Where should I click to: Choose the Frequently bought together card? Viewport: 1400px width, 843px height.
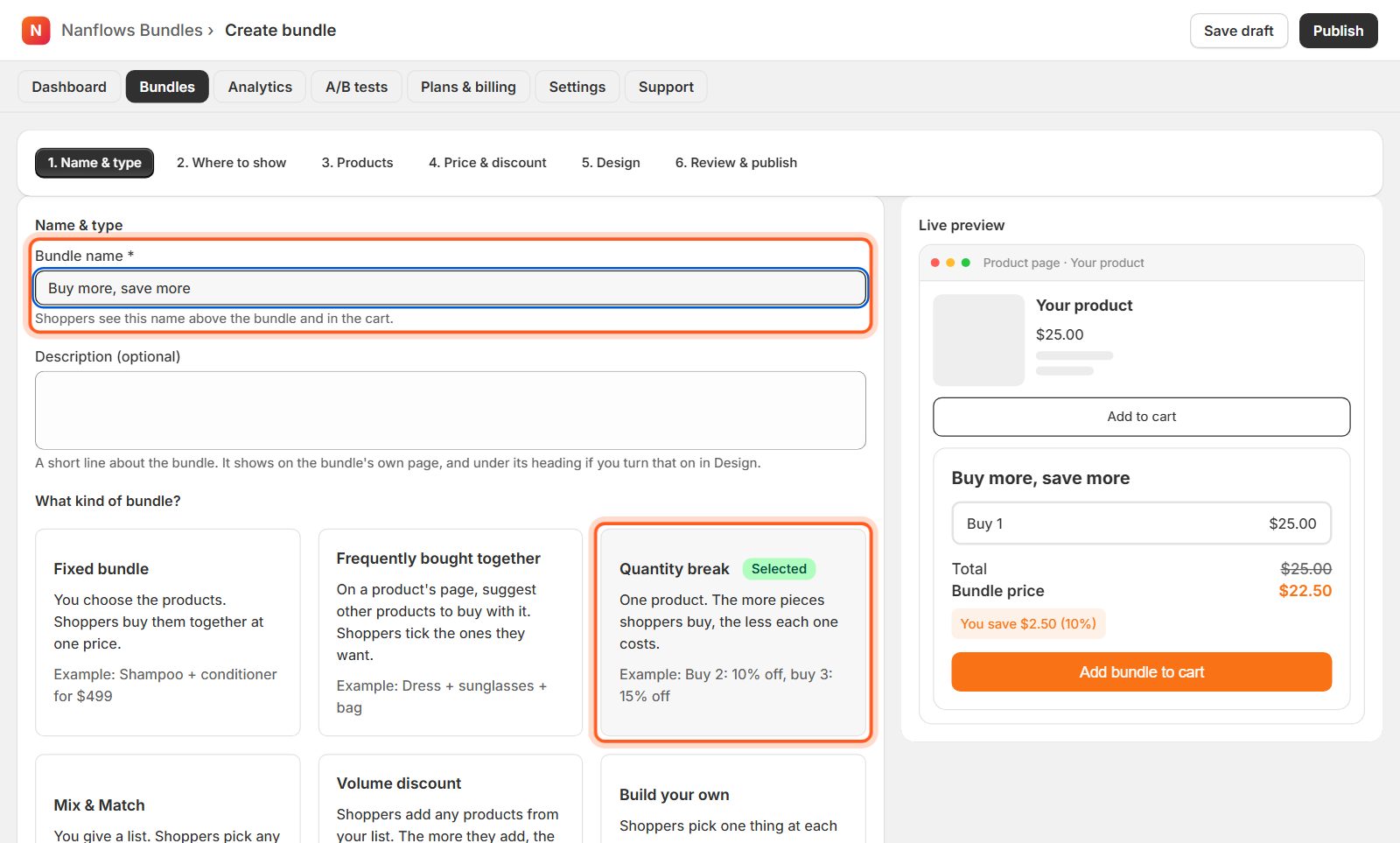coord(451,632)
